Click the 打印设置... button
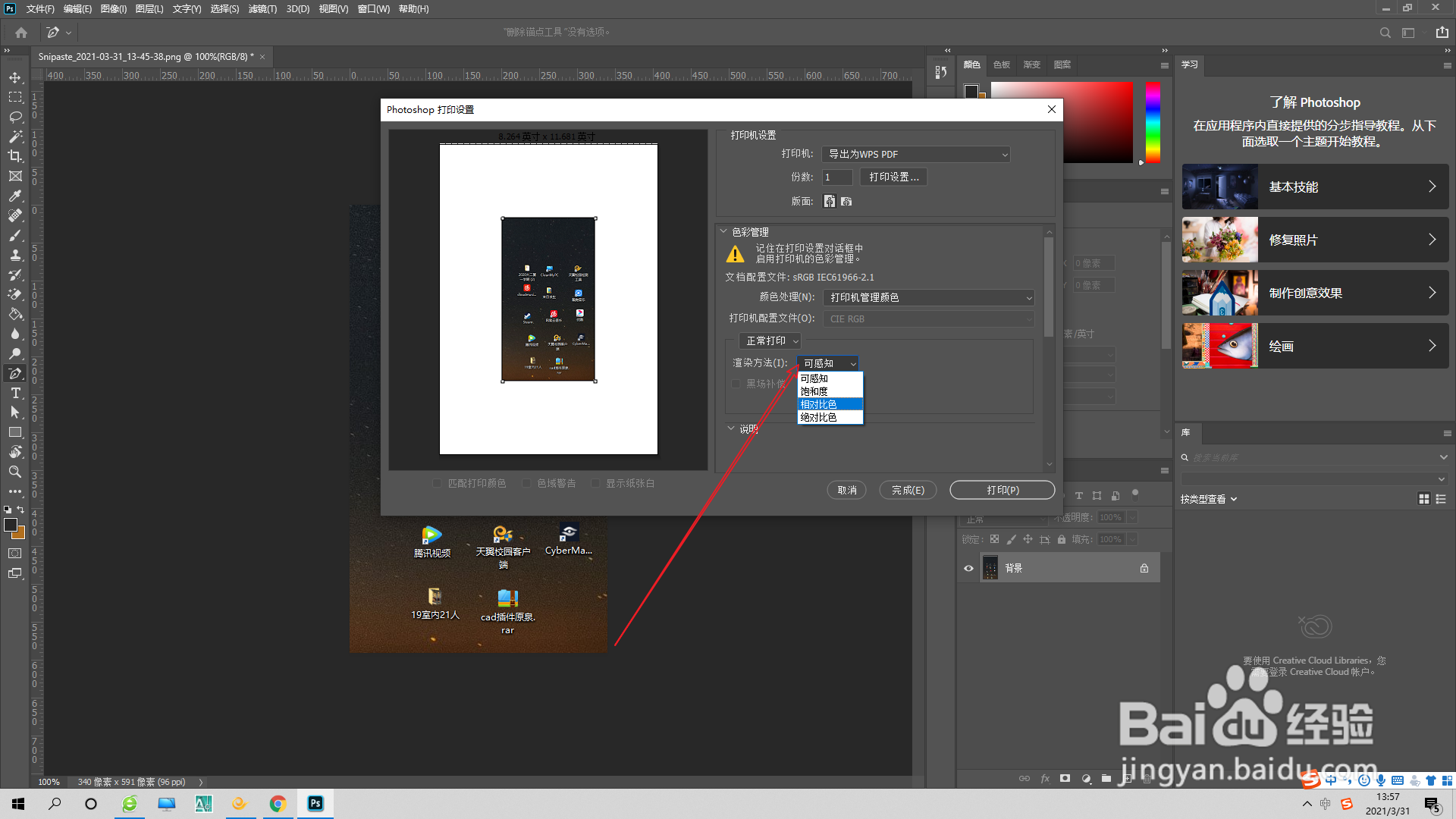 pyautogui.click(x=893, y=177)
